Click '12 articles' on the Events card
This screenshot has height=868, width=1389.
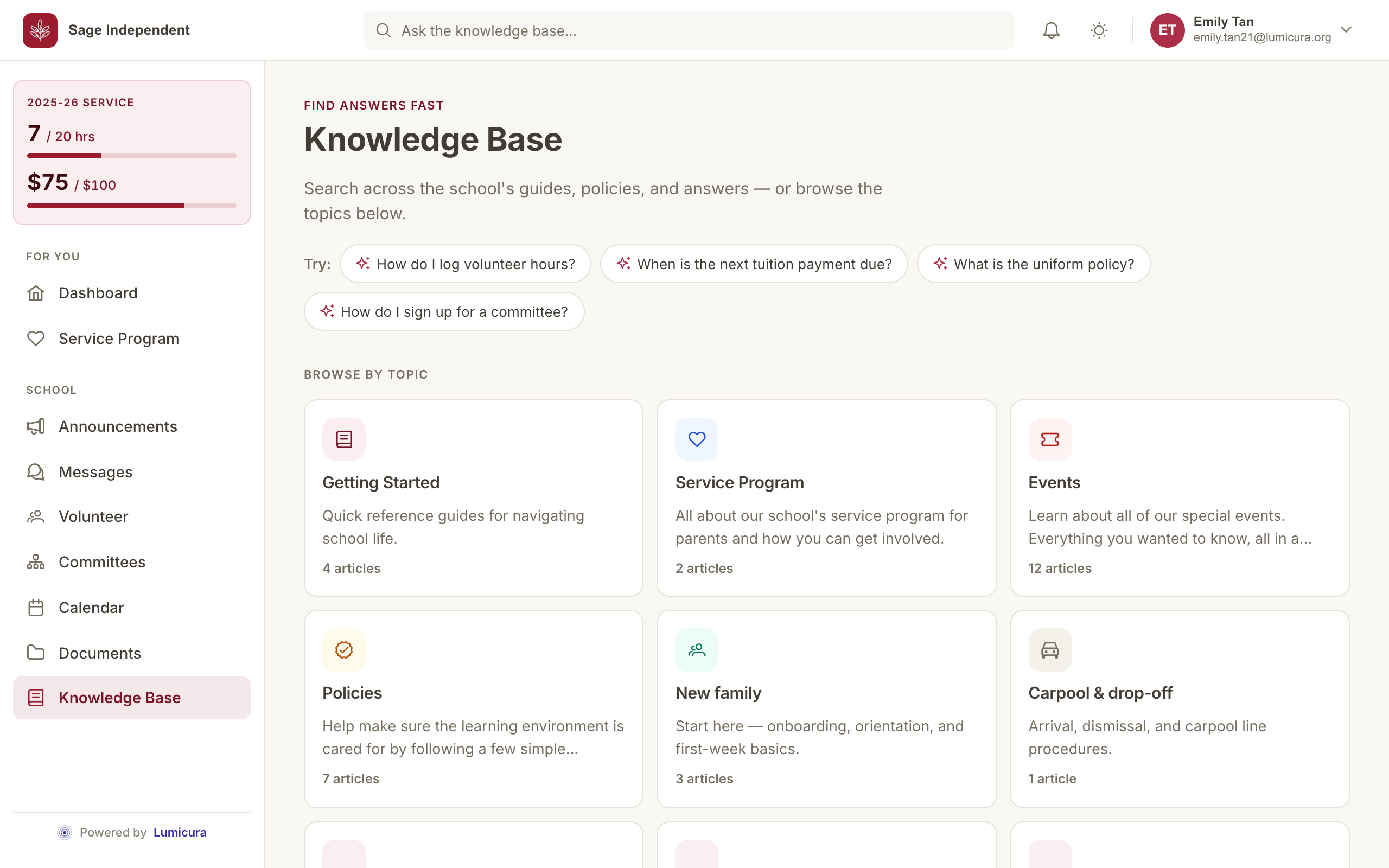(x=1060, y=569)
